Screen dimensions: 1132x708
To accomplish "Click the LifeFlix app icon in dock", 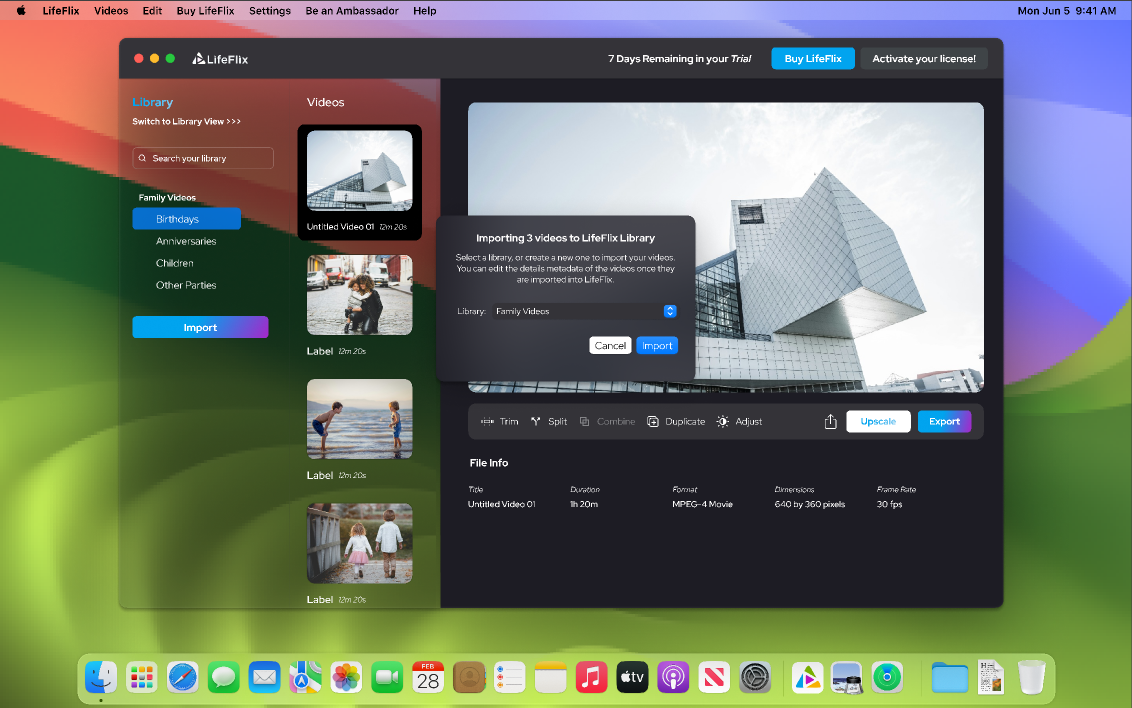I will click(807, 678).
